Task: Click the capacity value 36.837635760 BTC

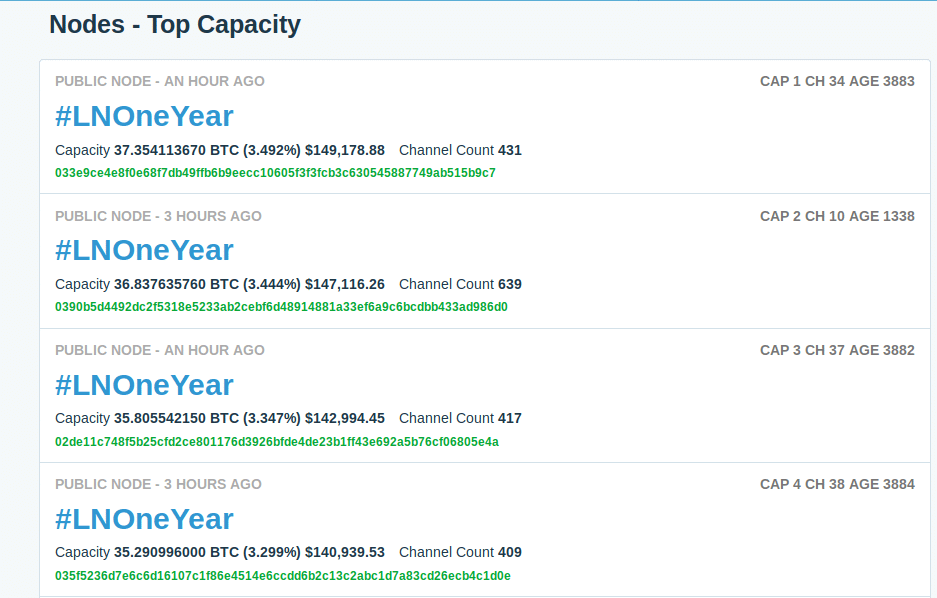Action: coord(176,284)
